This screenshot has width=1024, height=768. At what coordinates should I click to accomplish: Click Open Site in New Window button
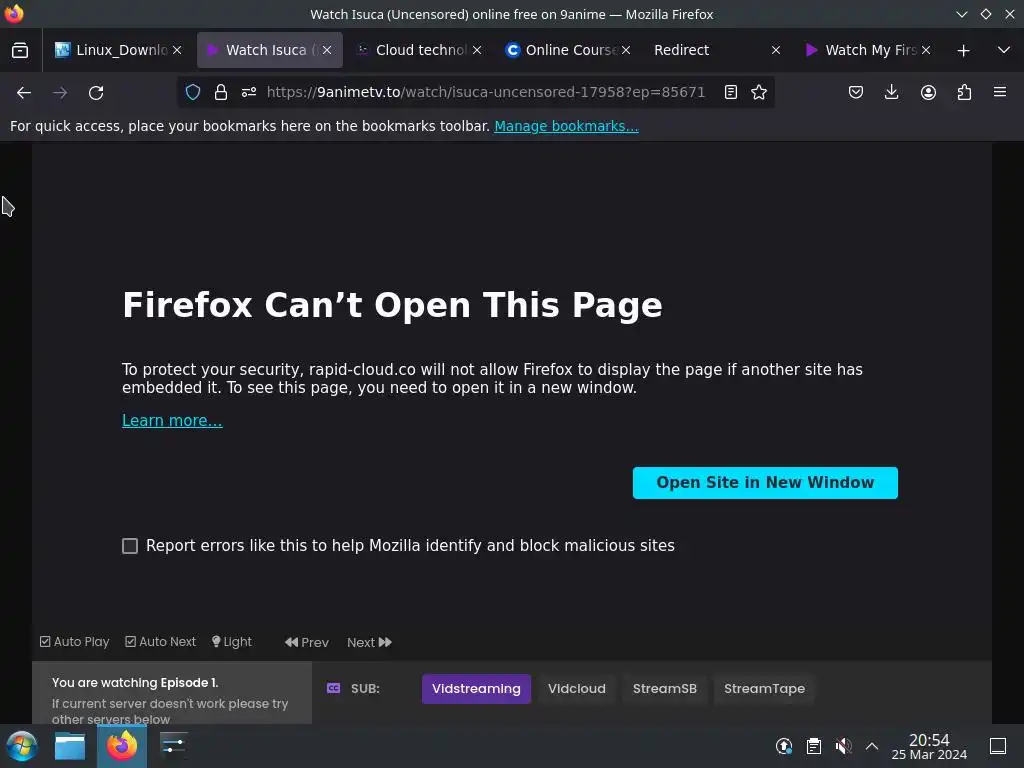coord(765,483)
